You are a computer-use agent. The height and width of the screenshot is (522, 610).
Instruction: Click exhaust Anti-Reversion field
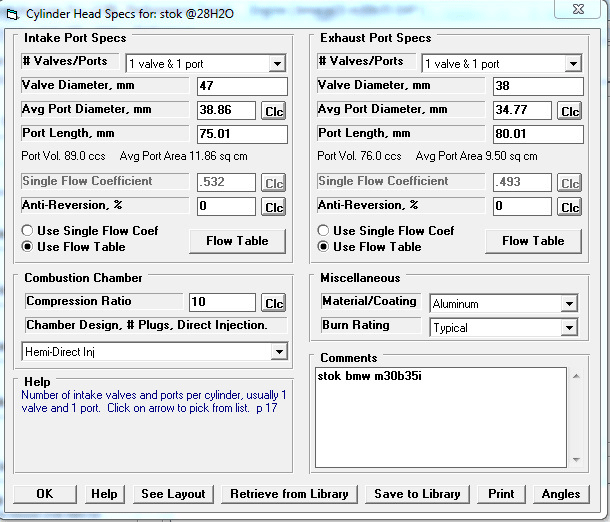(x=522, y=206)
